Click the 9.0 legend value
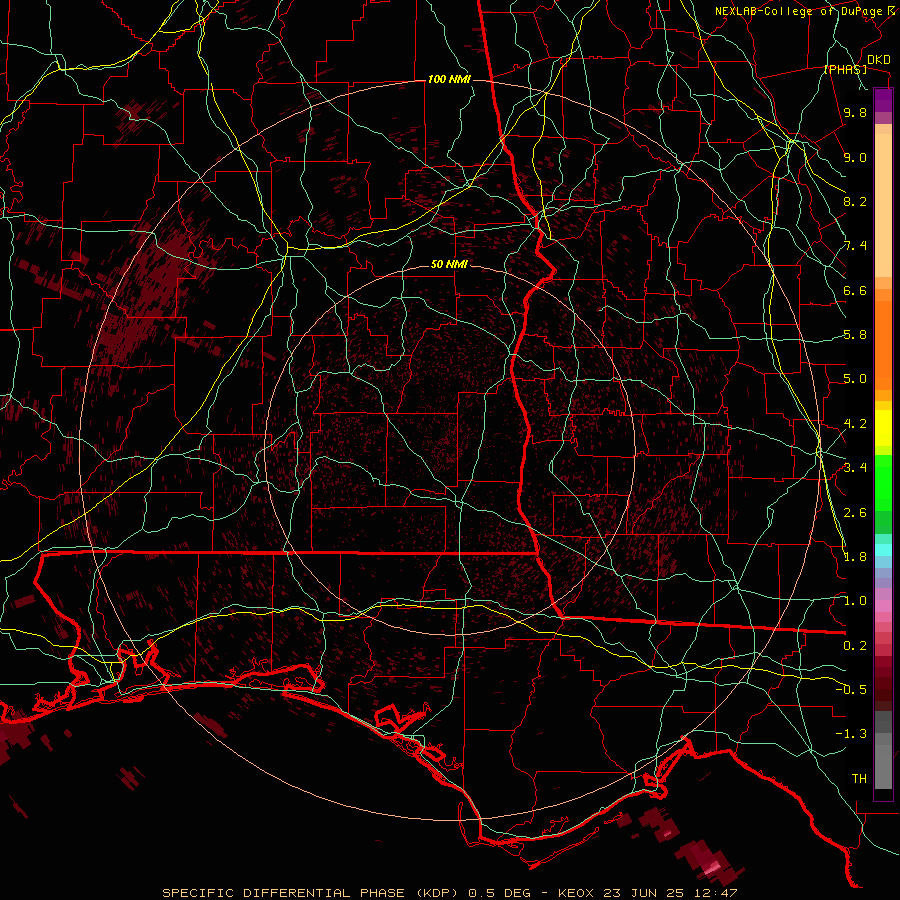The width and height of the screenshot is (900, 900). click(855, 157)
